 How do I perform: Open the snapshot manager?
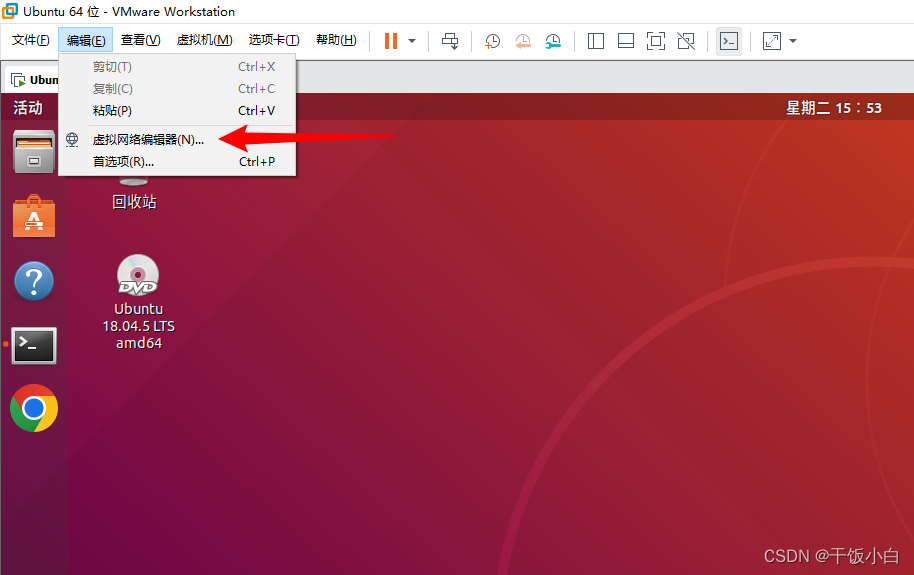[x=553, y=41]
